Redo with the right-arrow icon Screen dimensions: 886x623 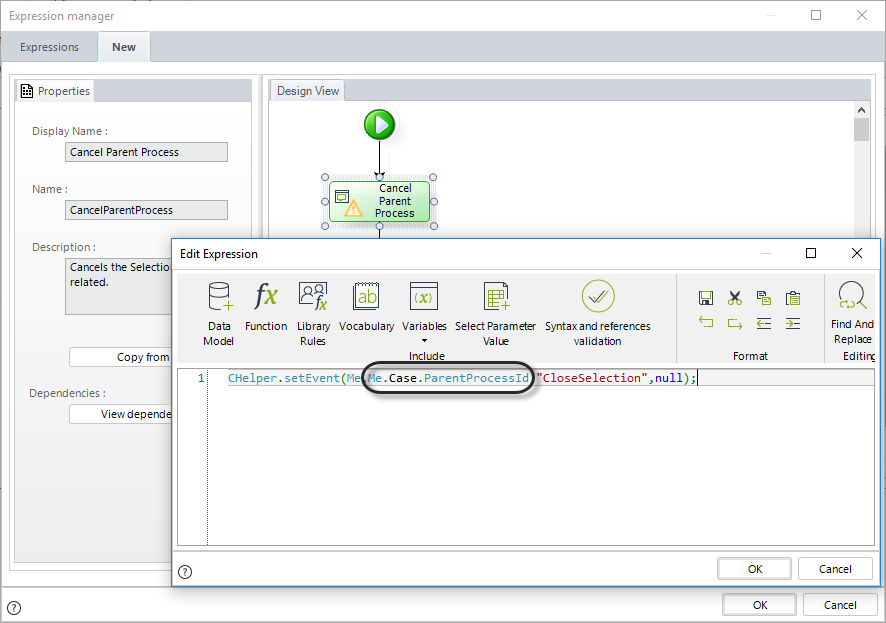[735, 323]
